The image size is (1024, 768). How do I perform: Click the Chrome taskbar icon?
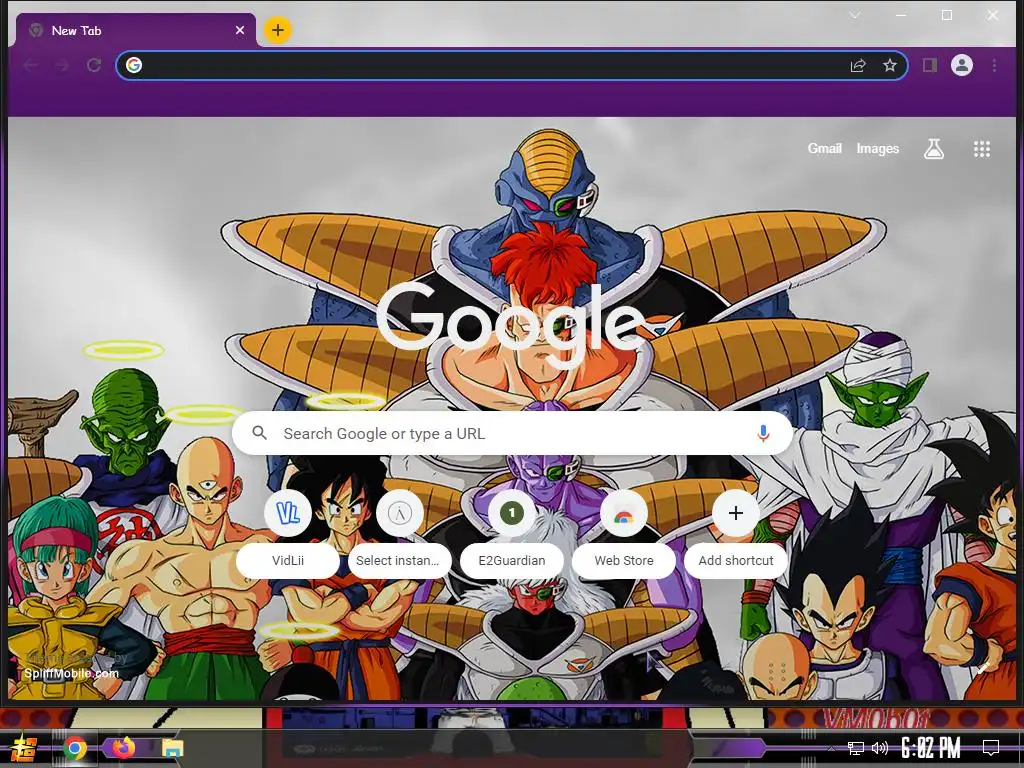tap(75, 748)
